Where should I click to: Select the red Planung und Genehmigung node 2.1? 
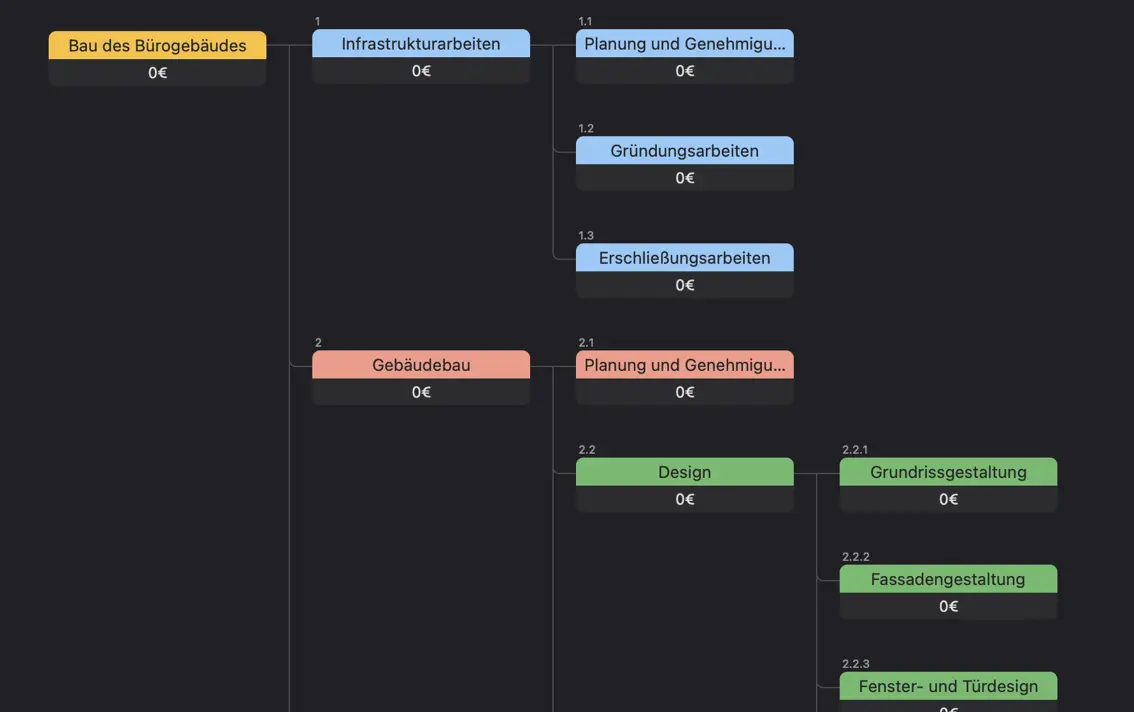(685, 365)
